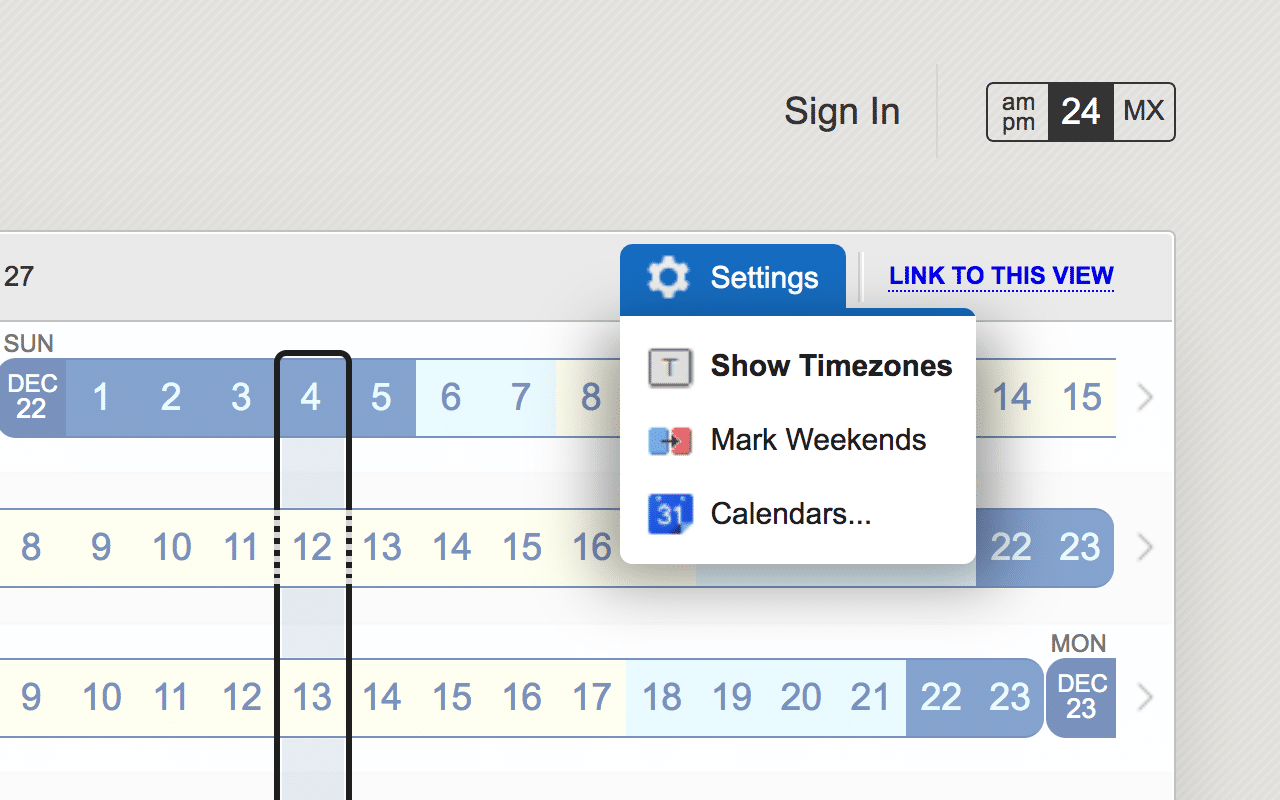Click the DEC 23 date cell
The width and height of the screenshot is (1280, 800).
coord(1081,698)
